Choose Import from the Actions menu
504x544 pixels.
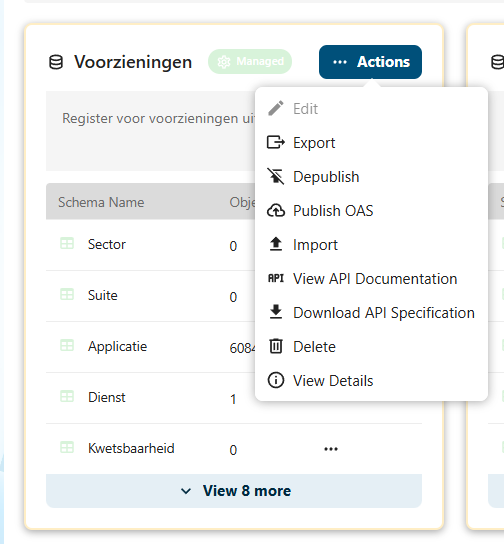click(371, 245)
